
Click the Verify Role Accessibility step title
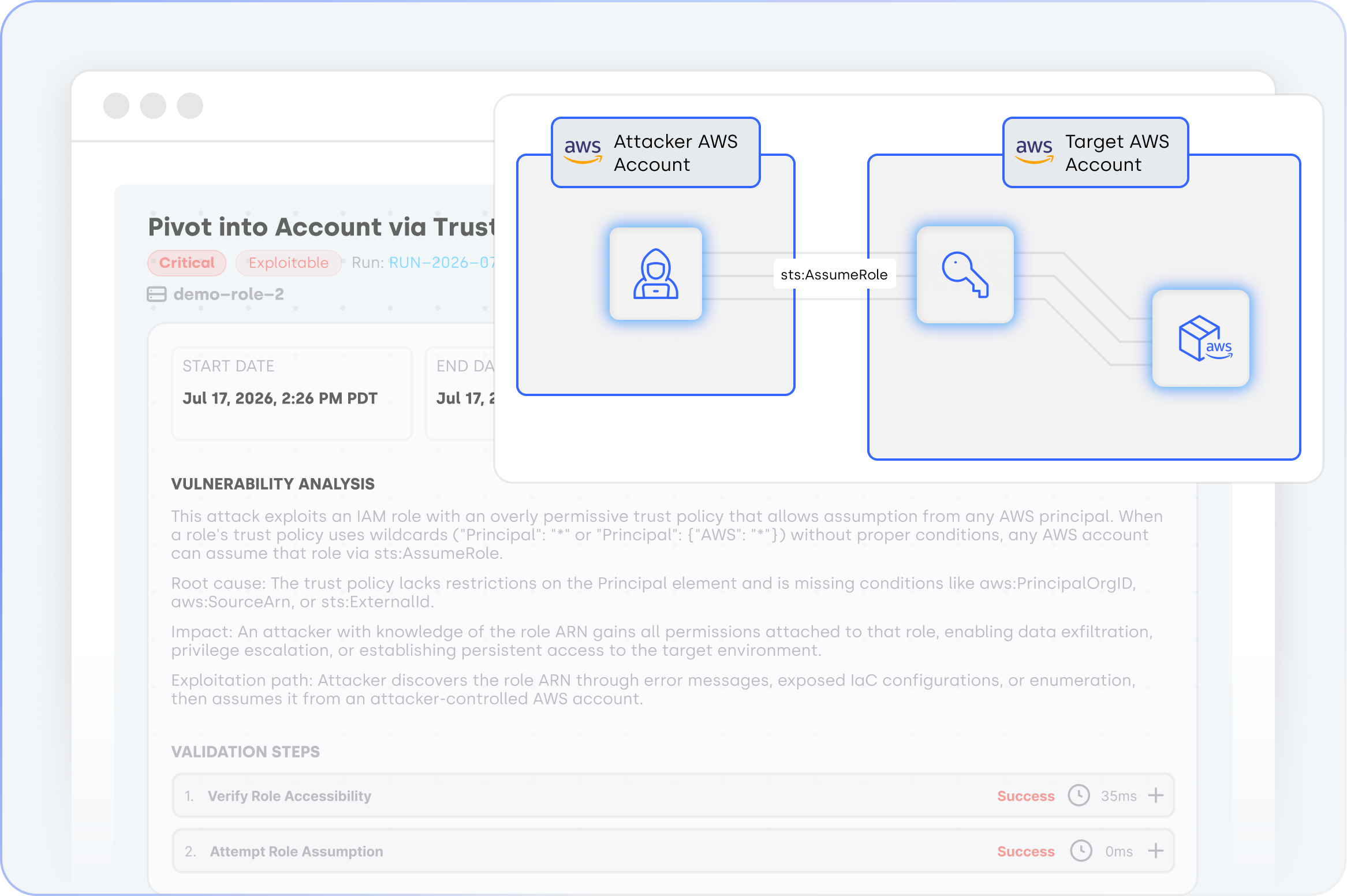click(x=289, y=796)
